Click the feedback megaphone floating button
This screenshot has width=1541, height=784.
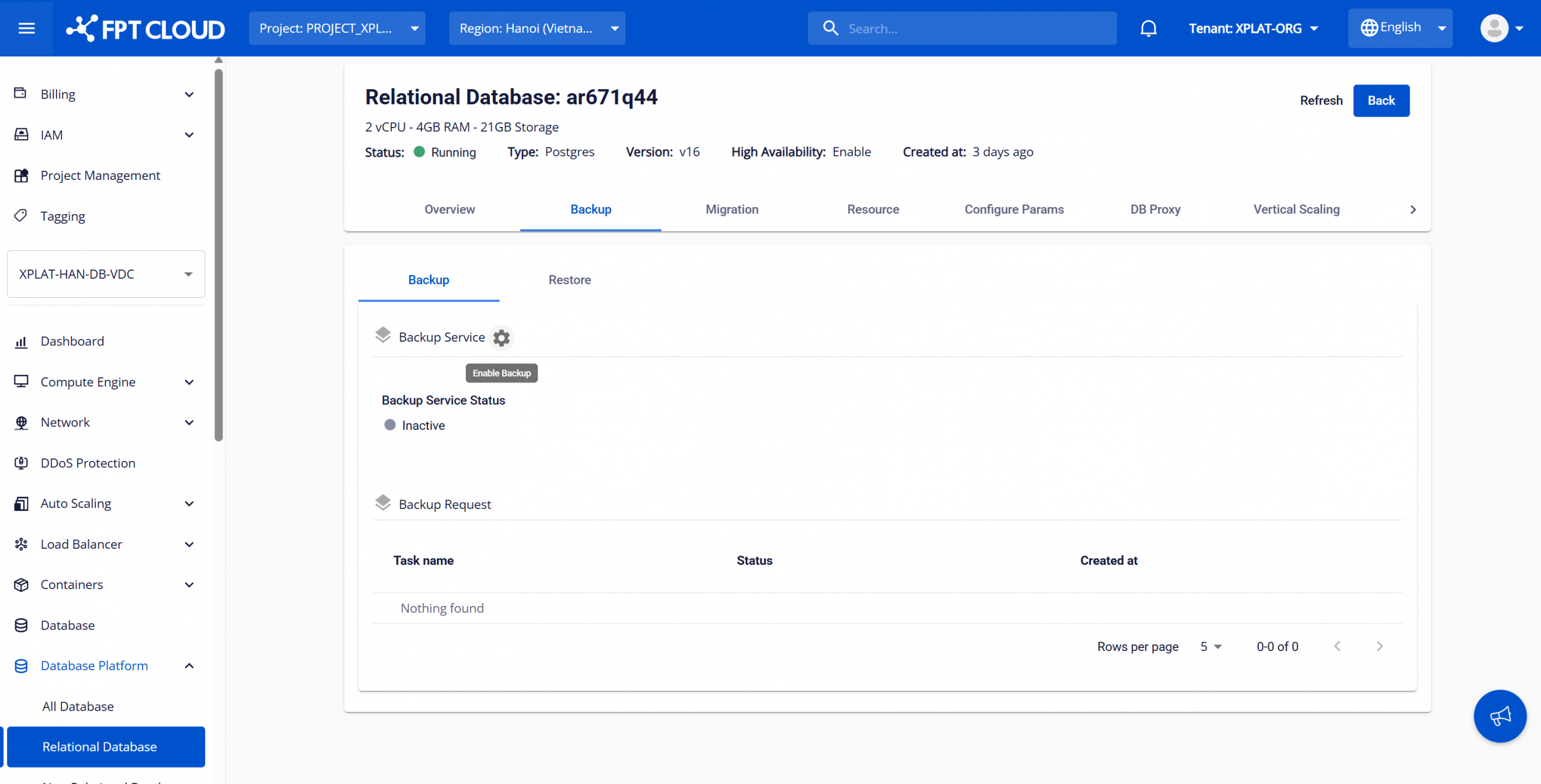[x=1499, y=715]
